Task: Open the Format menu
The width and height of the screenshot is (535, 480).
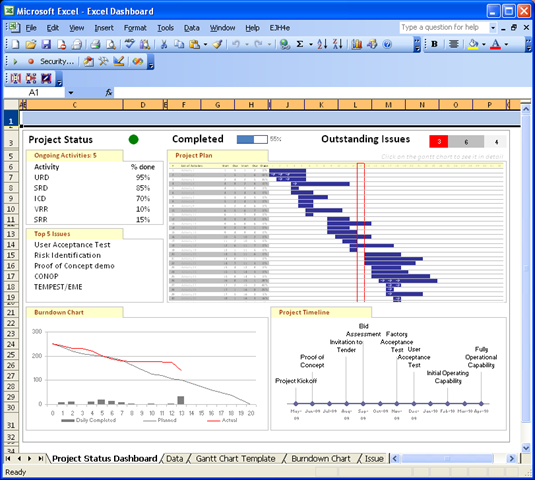Action: pos(135,28)
